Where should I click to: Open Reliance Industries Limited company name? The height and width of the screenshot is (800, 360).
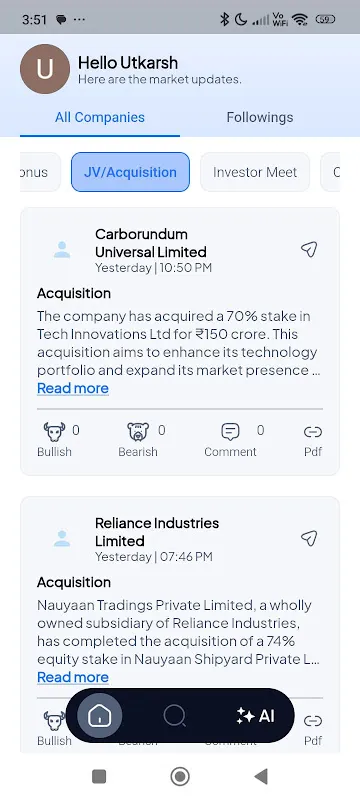click(x=157, y=532)
